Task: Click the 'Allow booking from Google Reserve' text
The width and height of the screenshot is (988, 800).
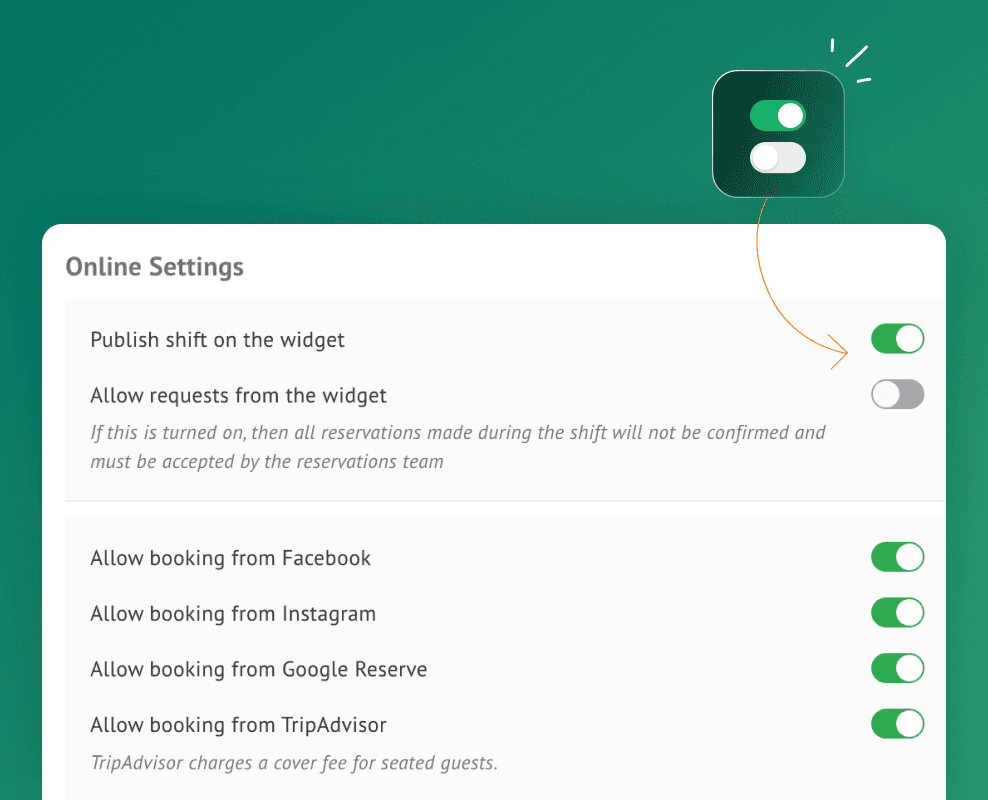Action: (258, 669)
